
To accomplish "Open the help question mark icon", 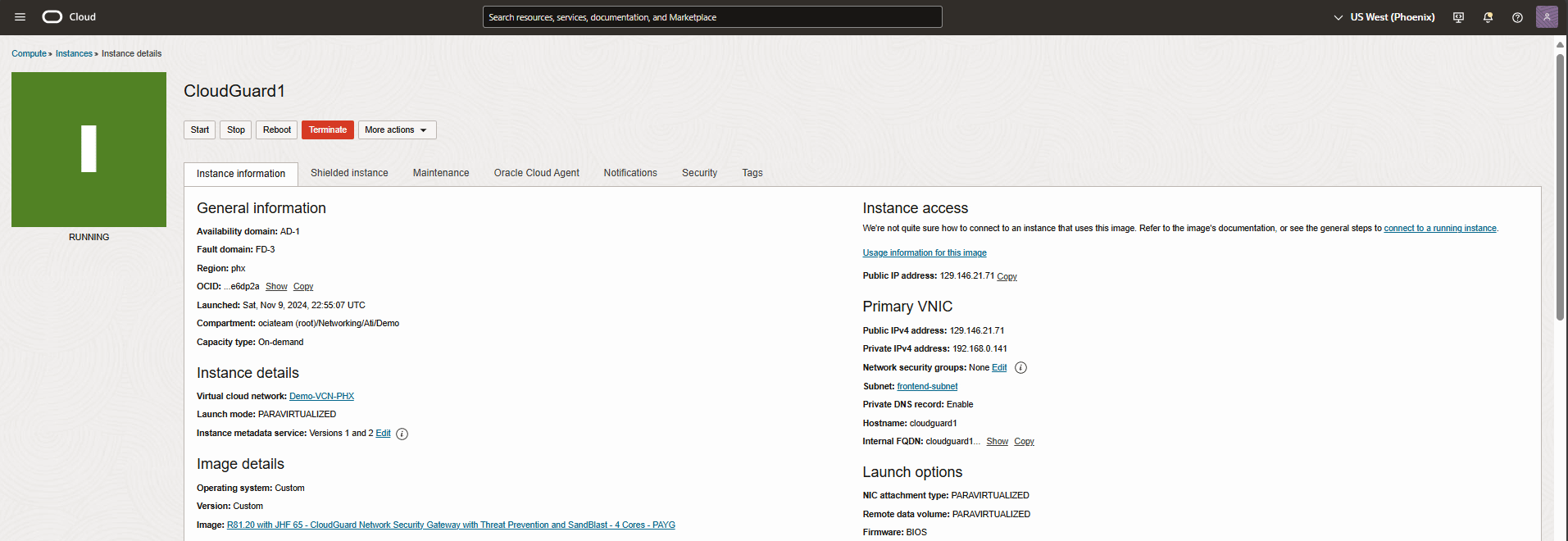I will 1517,17.
